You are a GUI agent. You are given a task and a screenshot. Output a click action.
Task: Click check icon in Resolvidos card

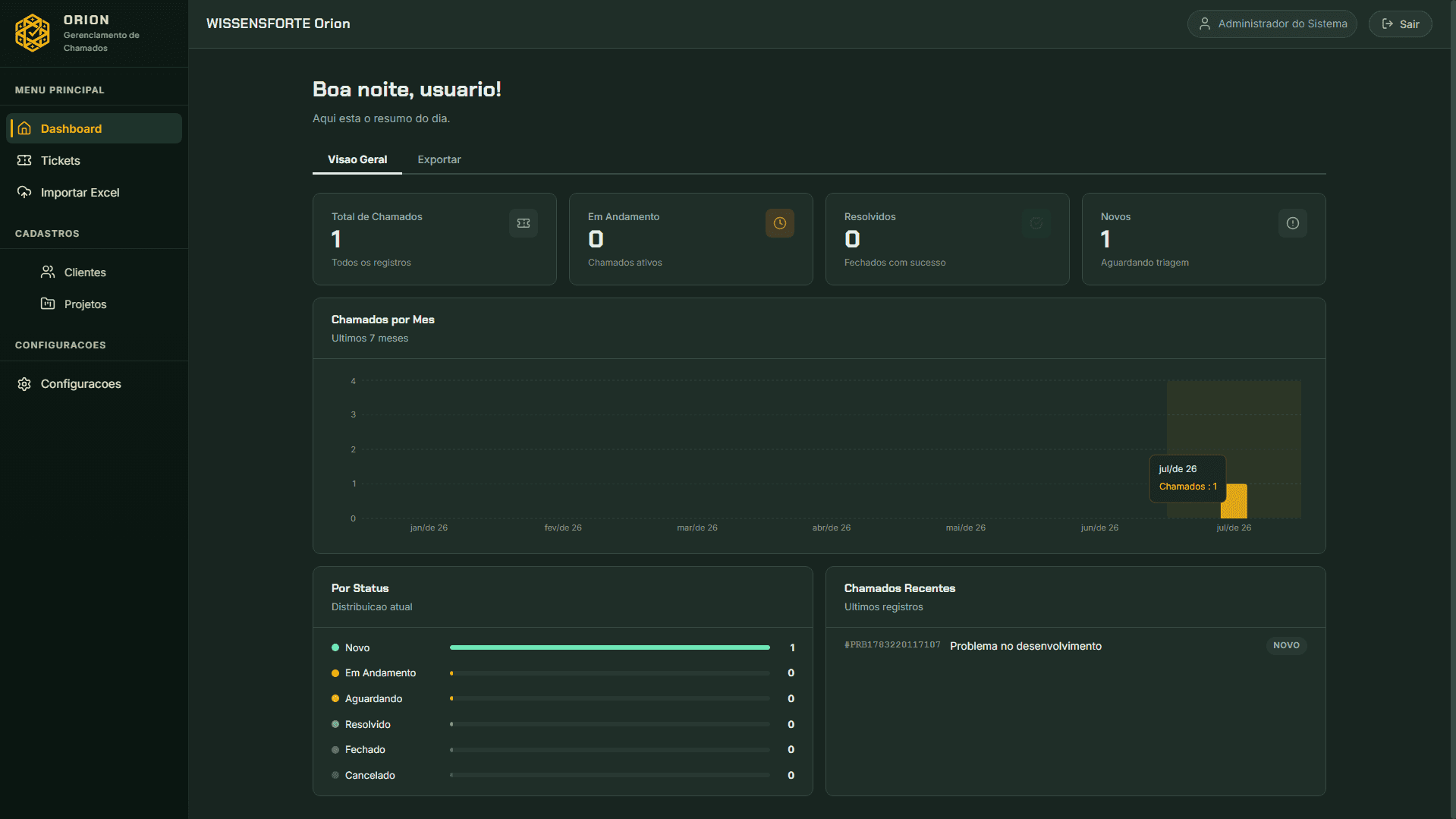point(1036,223)
